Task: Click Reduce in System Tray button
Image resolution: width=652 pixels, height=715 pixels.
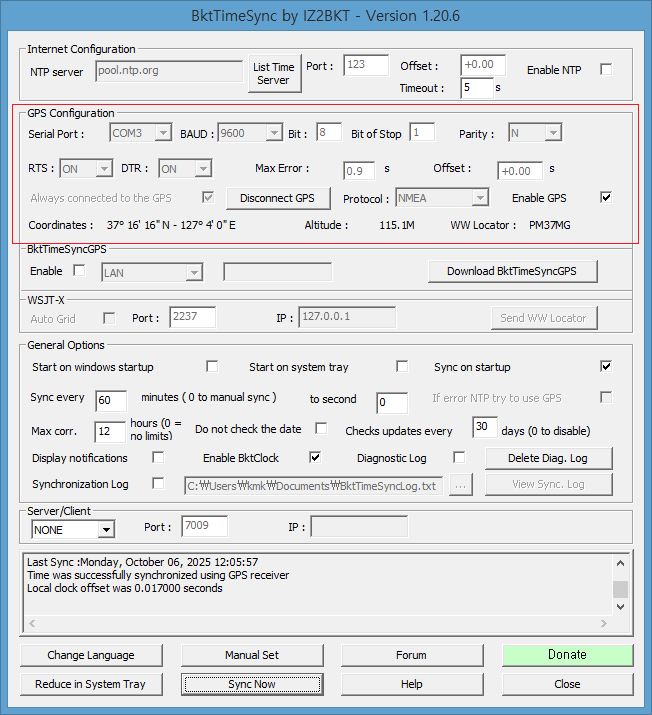Action: (91, 684)
